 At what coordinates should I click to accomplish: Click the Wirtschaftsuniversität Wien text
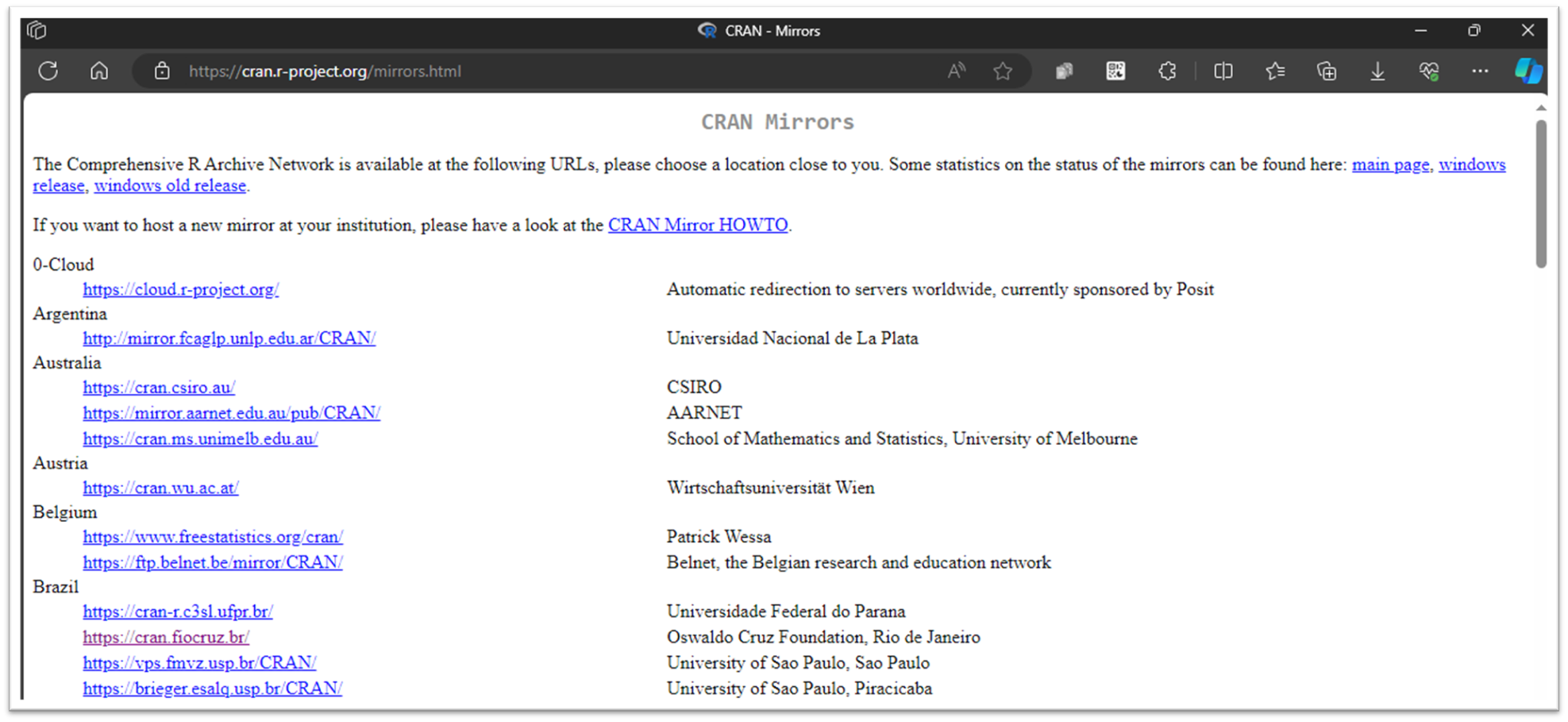tap(771, 488)
